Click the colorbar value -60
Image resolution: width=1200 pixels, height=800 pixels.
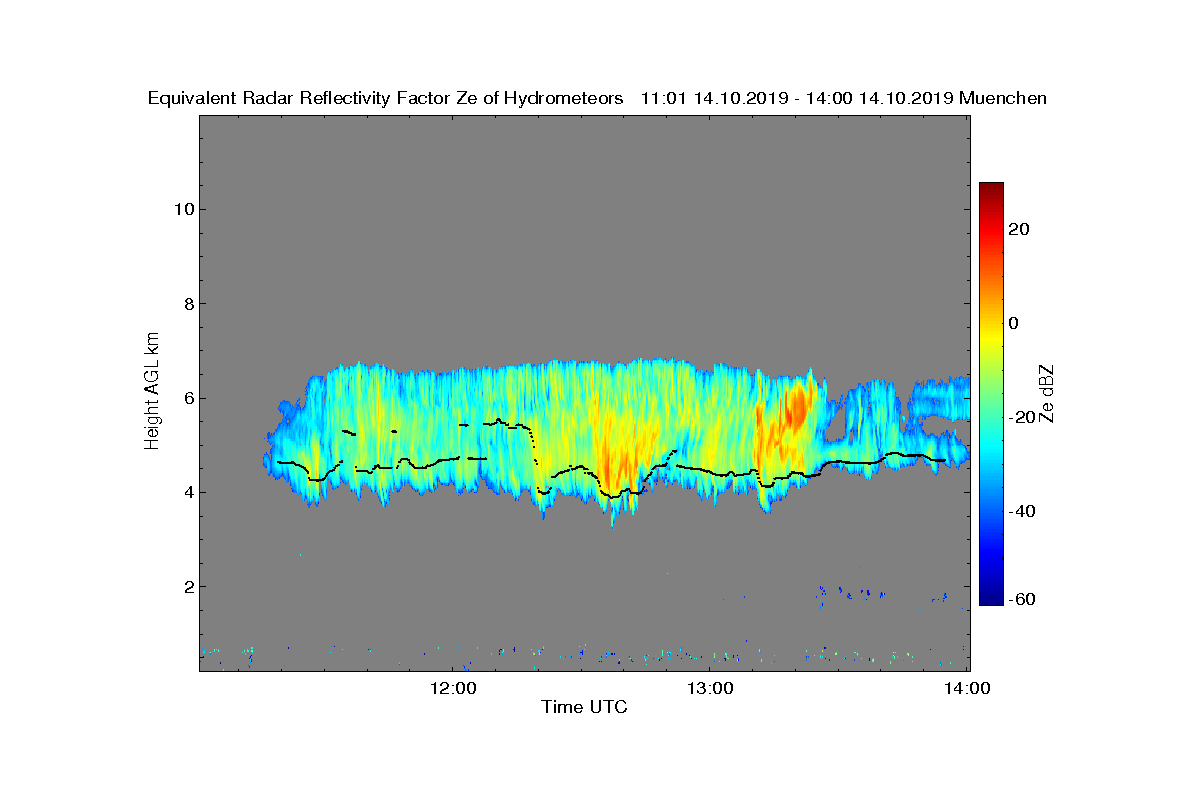point(1020,599)
